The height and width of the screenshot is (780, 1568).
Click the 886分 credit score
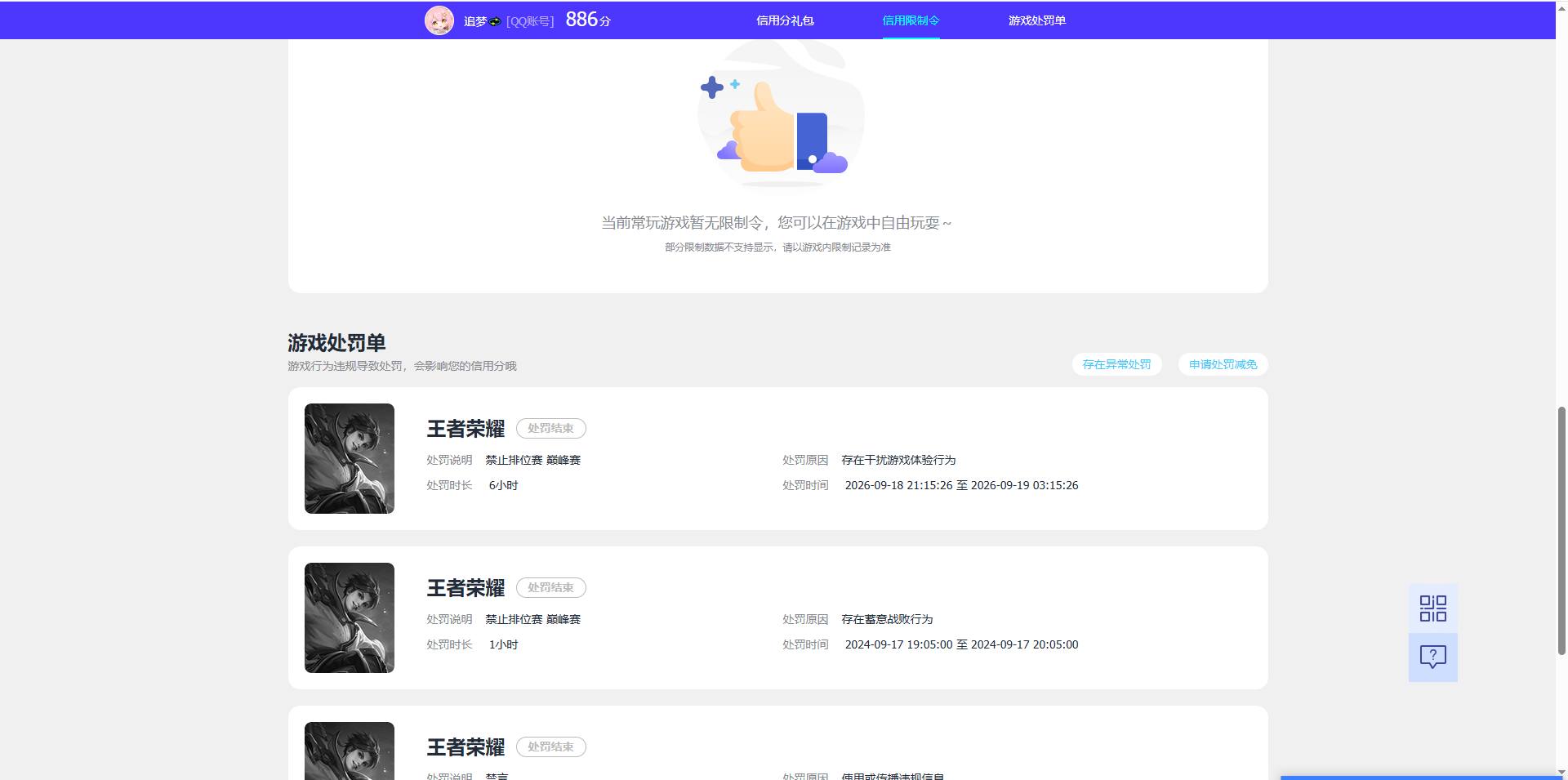(588, 20)
